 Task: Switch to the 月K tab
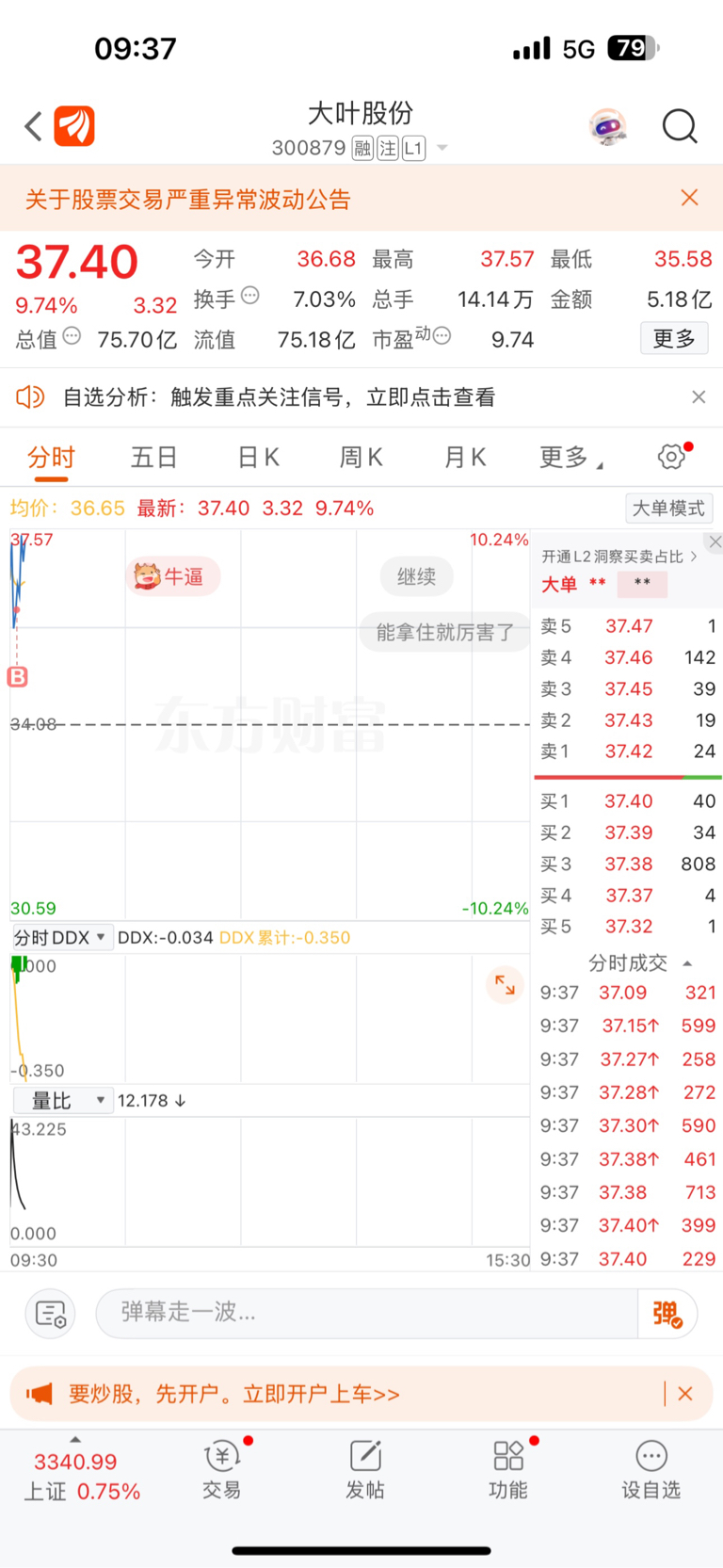[465, 458]
